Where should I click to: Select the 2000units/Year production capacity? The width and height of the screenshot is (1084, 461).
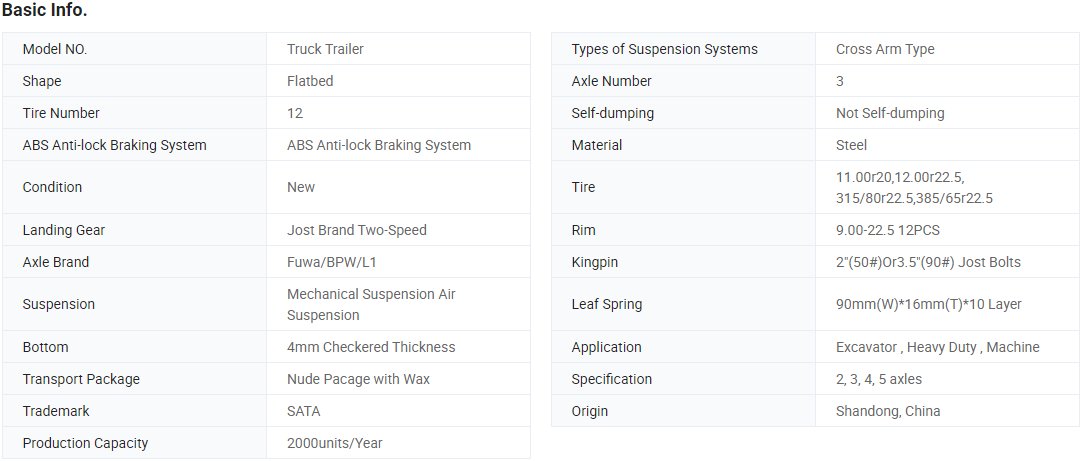(335, 443)
